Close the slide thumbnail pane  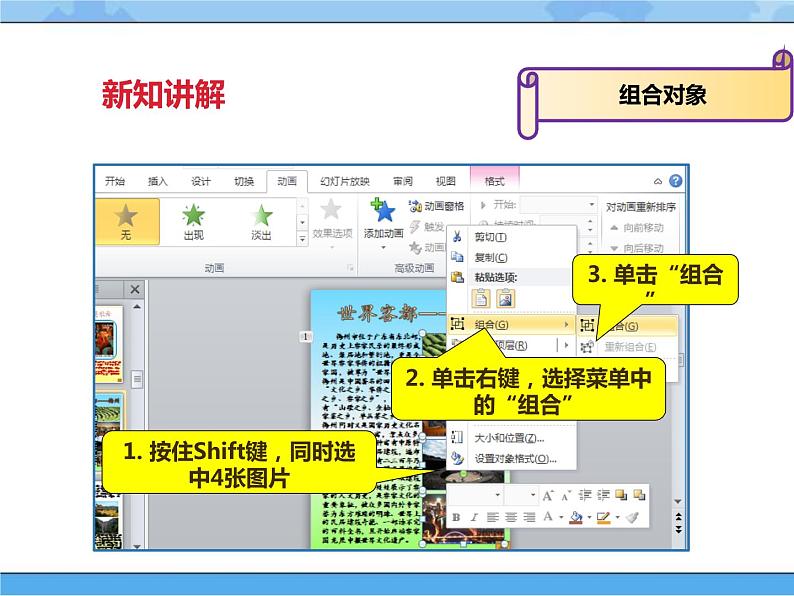click(135, 289)
